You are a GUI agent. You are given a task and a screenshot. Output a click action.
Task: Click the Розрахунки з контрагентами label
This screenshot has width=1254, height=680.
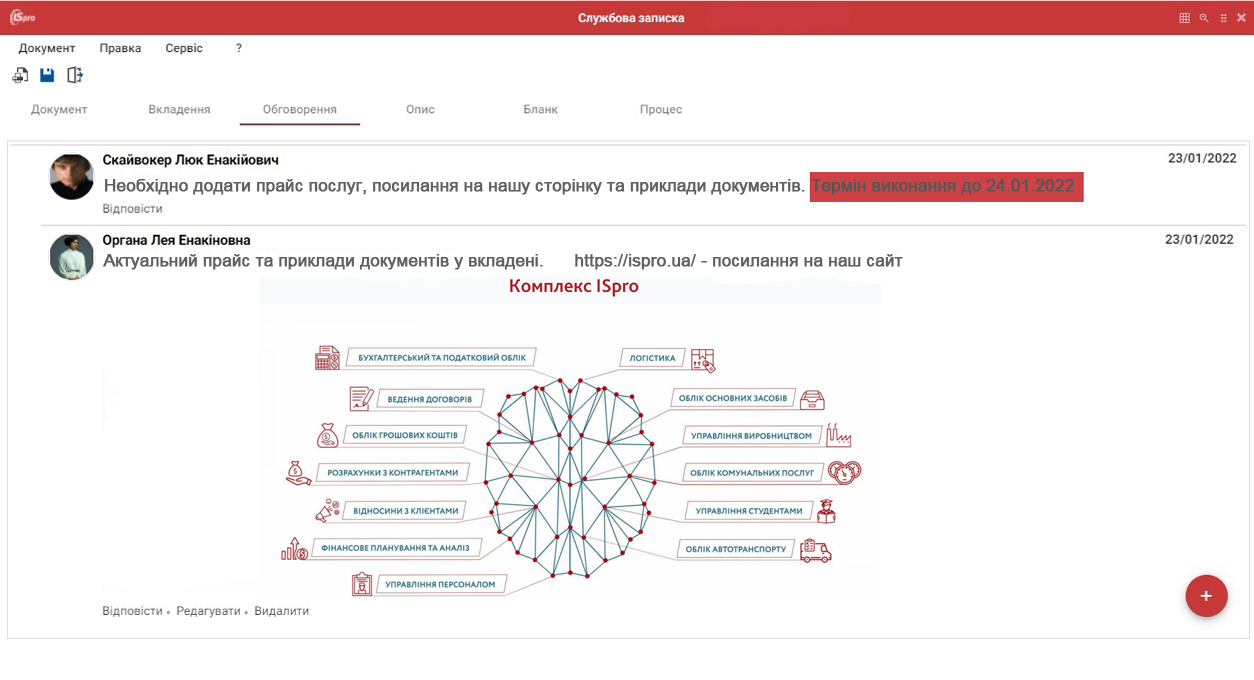(x=392, y=472)
